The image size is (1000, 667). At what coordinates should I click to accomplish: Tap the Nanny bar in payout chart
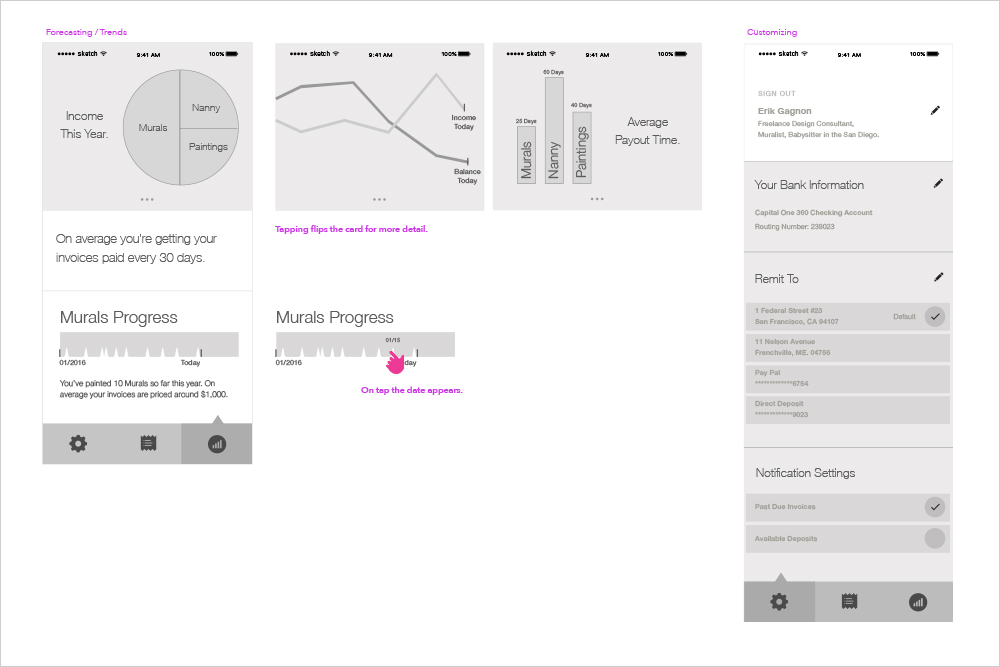click(x=554, y=130)
